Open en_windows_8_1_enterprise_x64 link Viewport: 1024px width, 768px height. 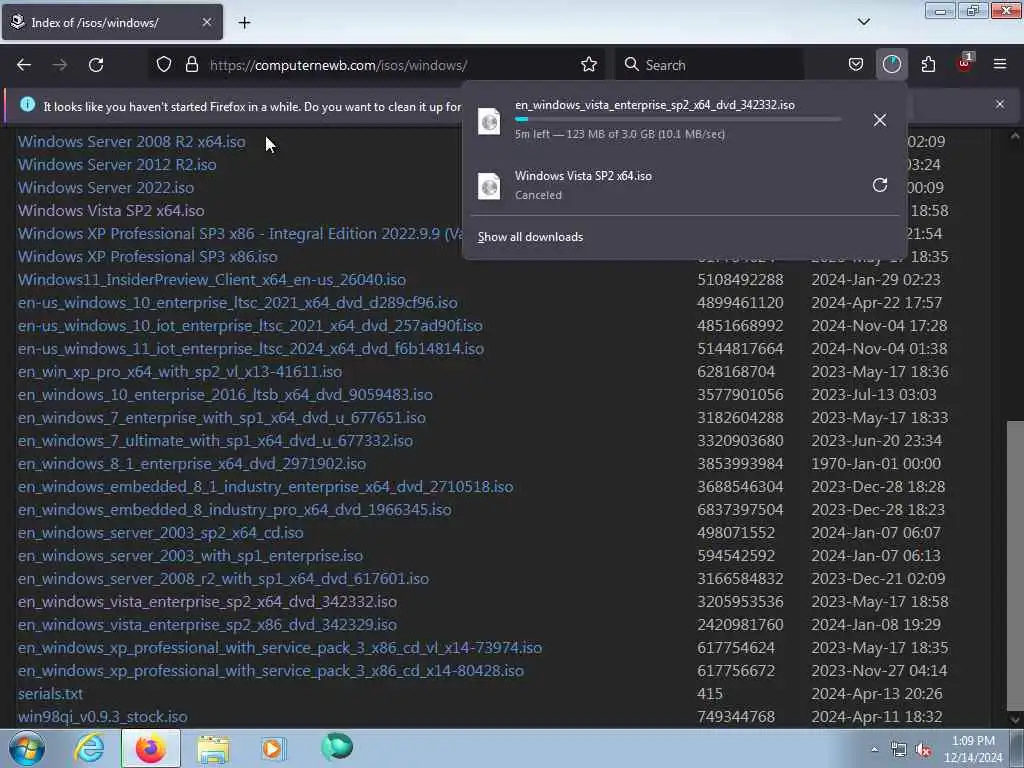pos(192,464)
